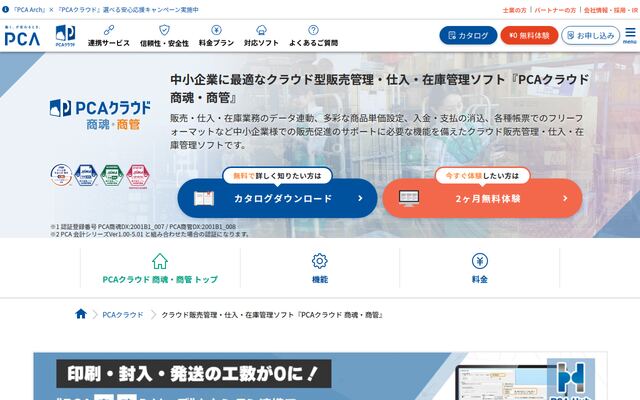Screen dimensions: 640x400
Task: Open 会社情報・採用・IR link
Action: 611,10
